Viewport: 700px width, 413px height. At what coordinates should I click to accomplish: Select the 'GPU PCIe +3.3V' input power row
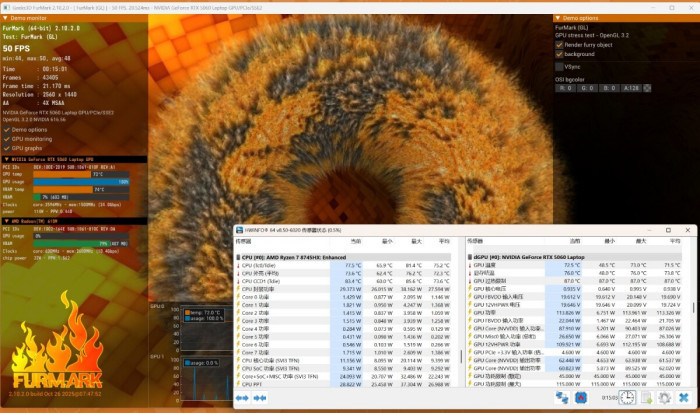tap(574, 352)
